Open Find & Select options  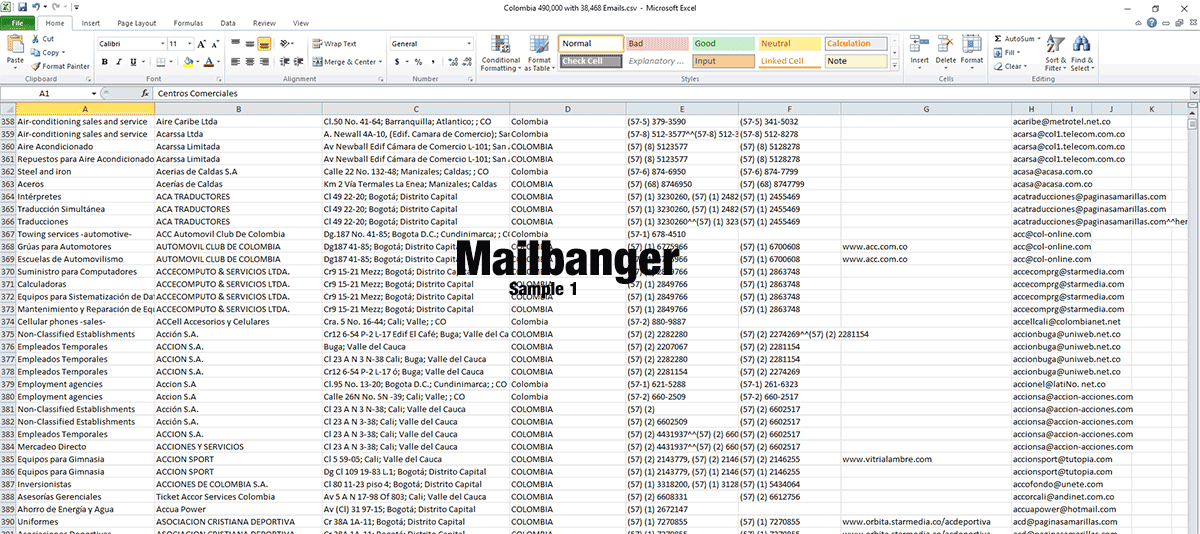click(x=1082, y=52)
